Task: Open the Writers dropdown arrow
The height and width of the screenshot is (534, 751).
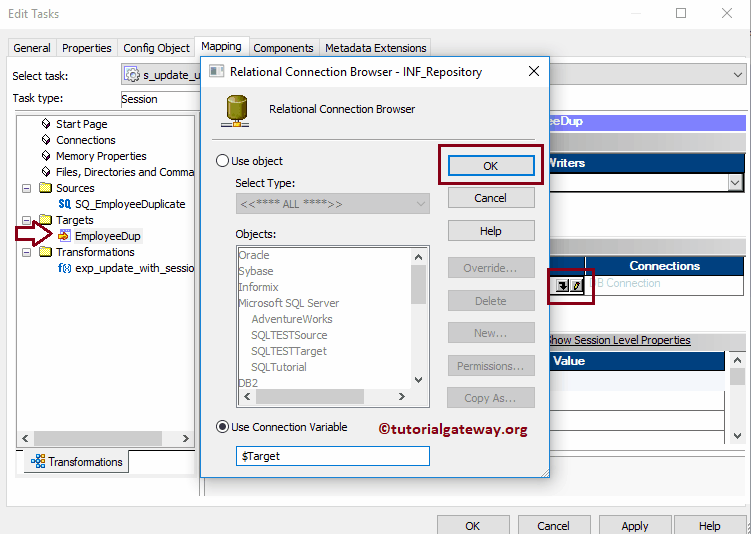Action: coord(735,182)
